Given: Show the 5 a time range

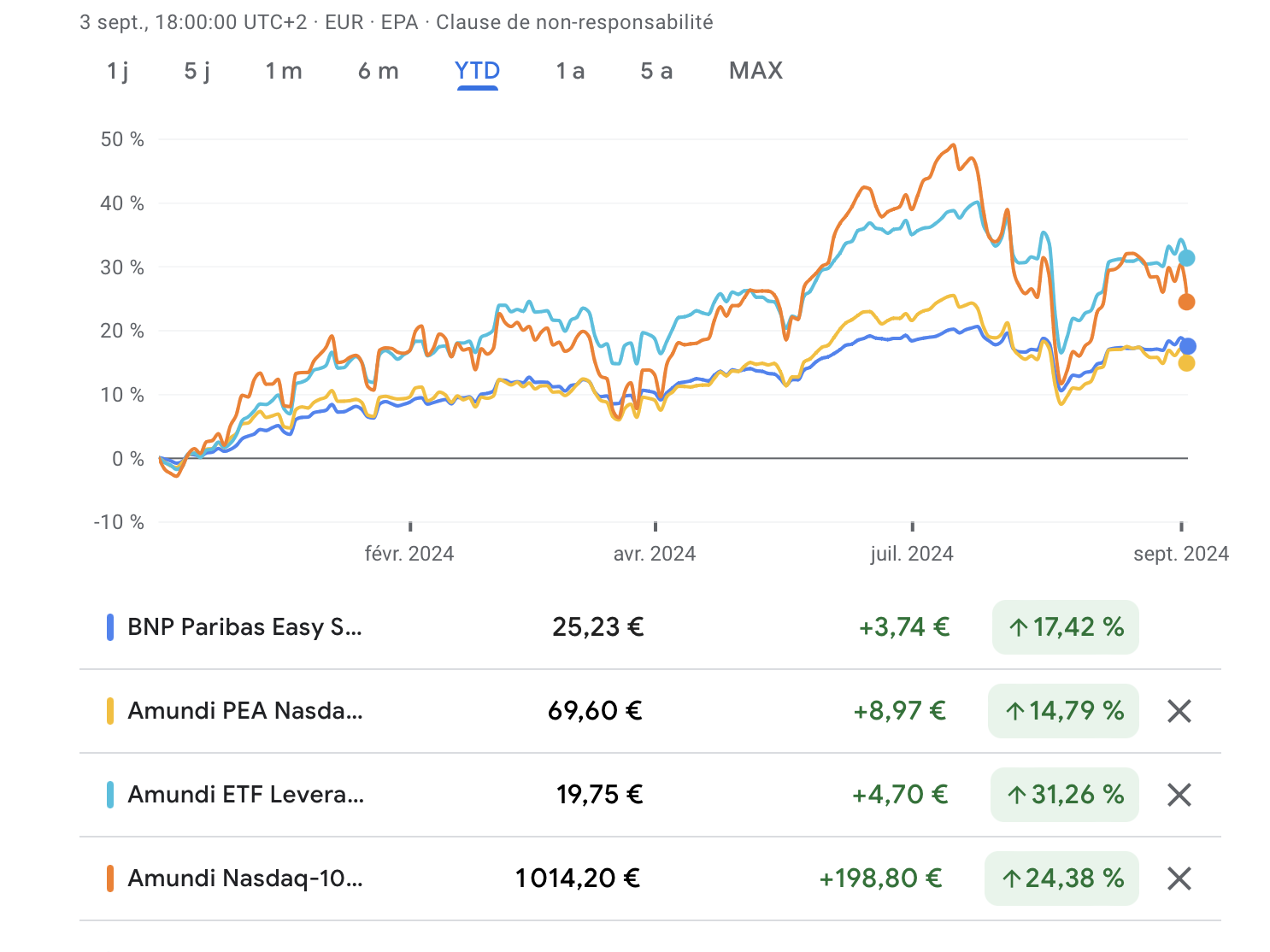Looking at the screenshot, I should tap(656, 71).
